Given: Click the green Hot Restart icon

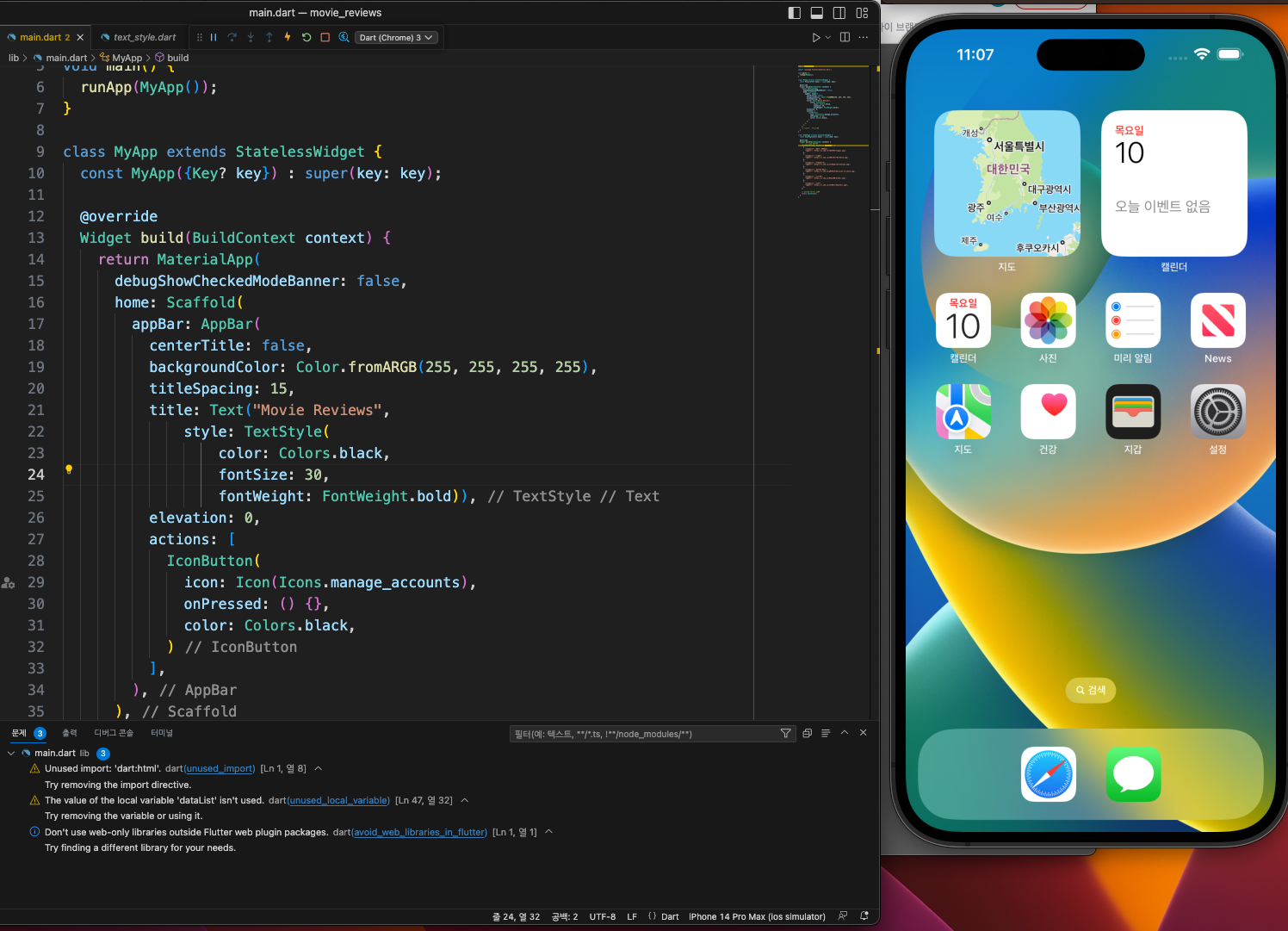Looking at the screenshot, I should [x=307, y=37].
